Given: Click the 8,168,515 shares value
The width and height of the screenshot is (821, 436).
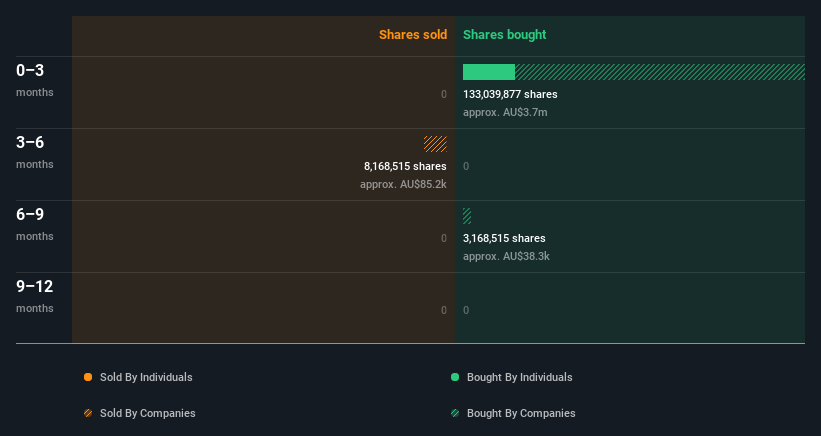Looking at the screenshot, I should (x=405, y=166).
